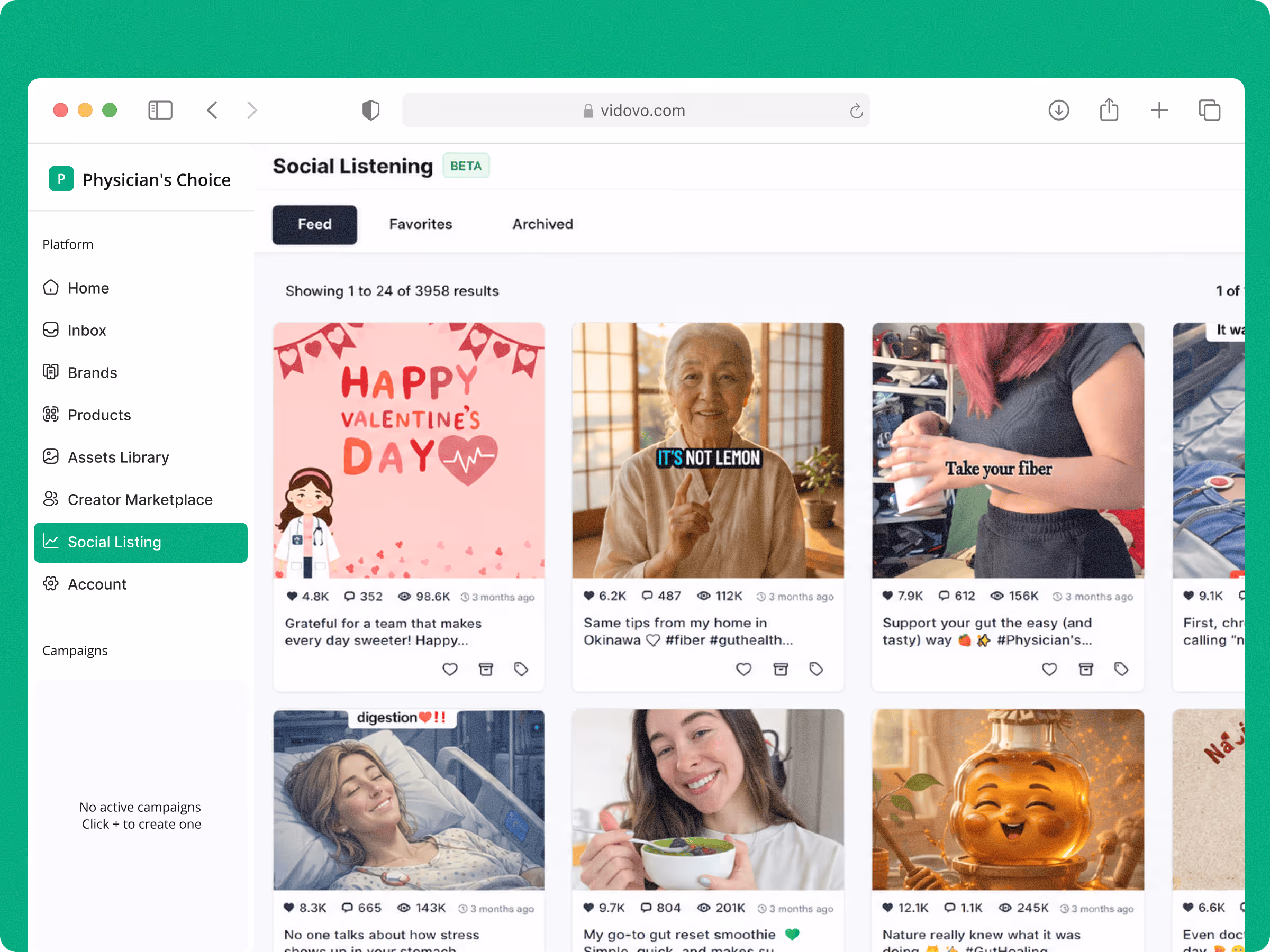
Task: Click the Physician's Choice workspace logo
Action: (x=61, y=179)
